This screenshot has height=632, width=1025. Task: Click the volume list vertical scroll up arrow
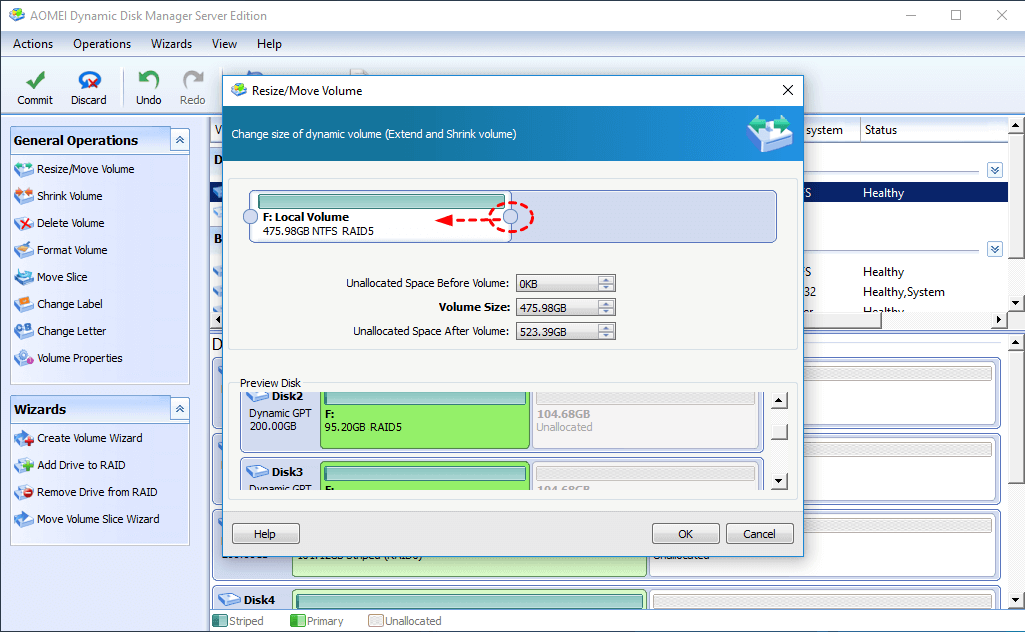[1015, 125]
